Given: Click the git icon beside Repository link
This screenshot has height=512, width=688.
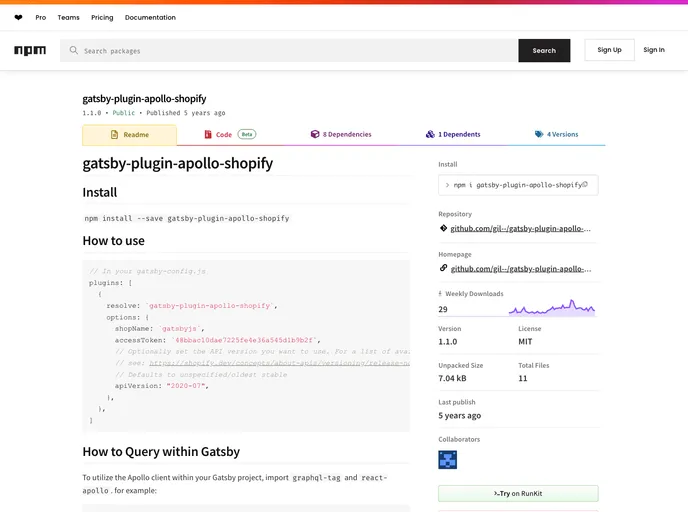Looking at the screenshot, I should (x=443, y=228).
